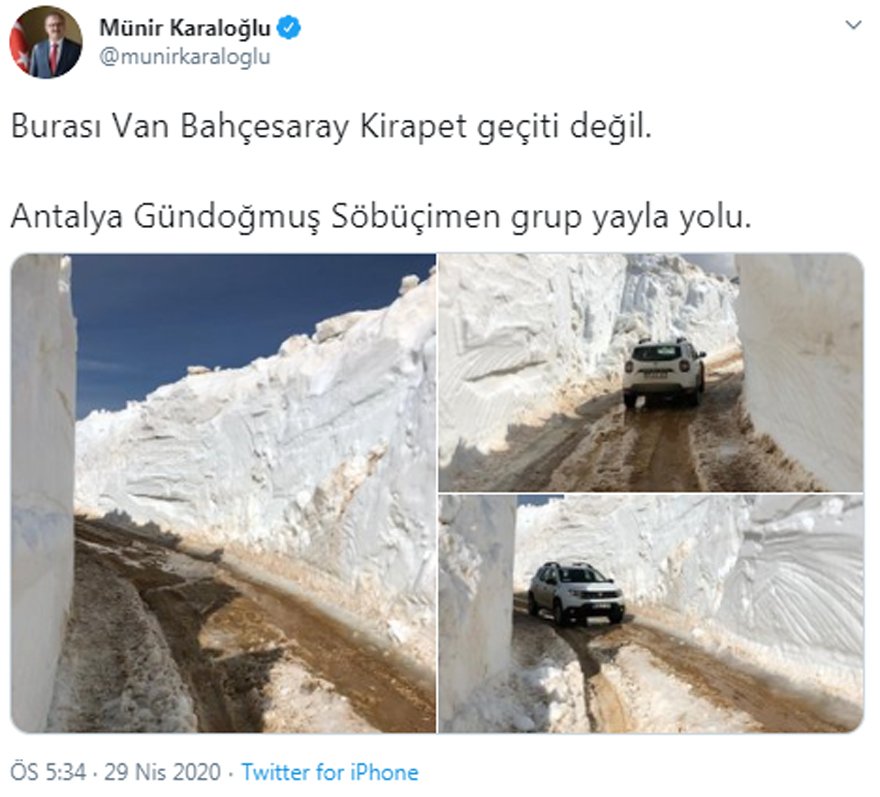Click the Twitter for iPhone source link
The height and width of the screenshot is (797, 880).
(330, 772)
